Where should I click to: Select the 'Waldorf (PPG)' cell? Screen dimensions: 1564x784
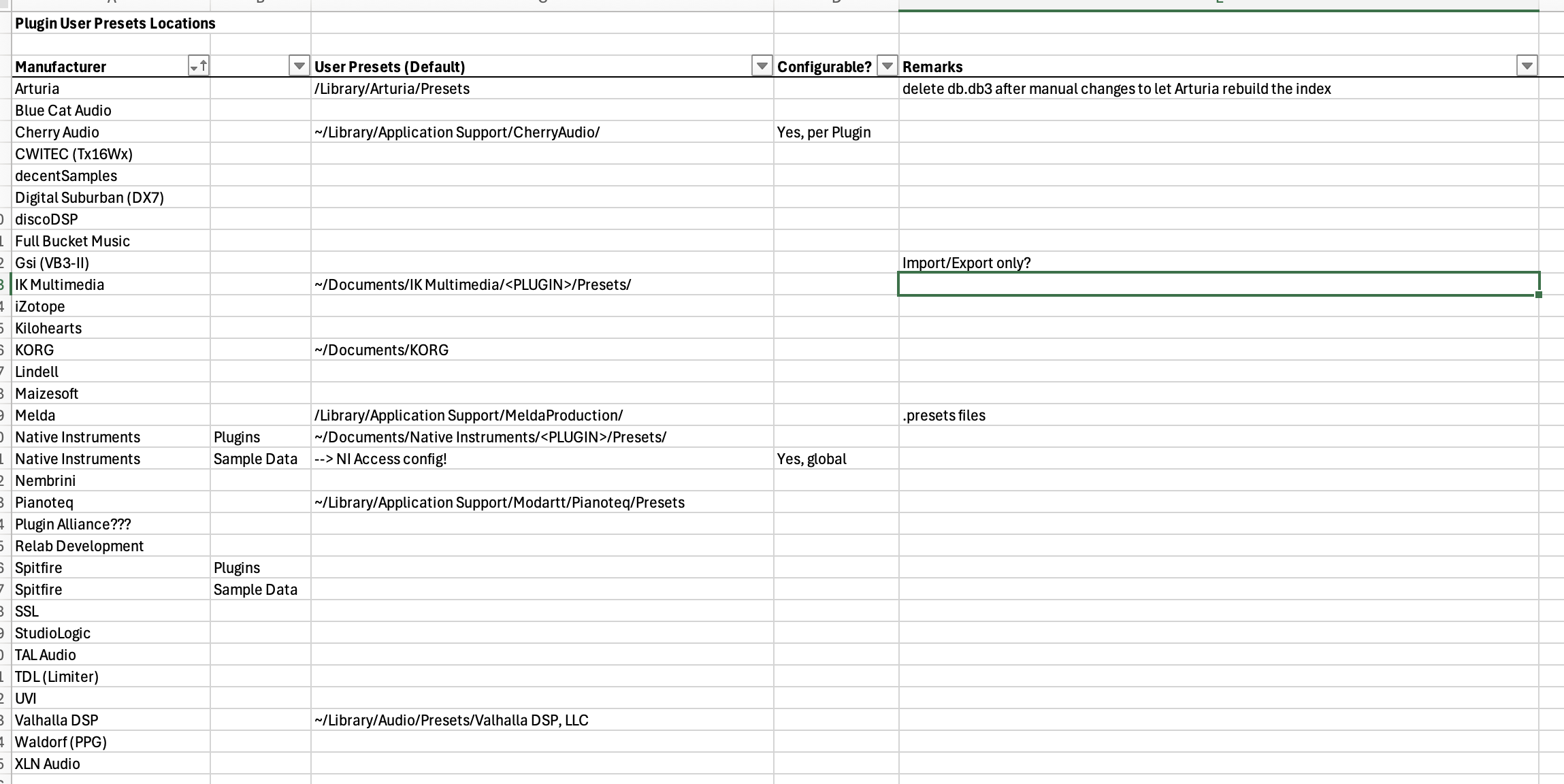(x=111, y=742)
